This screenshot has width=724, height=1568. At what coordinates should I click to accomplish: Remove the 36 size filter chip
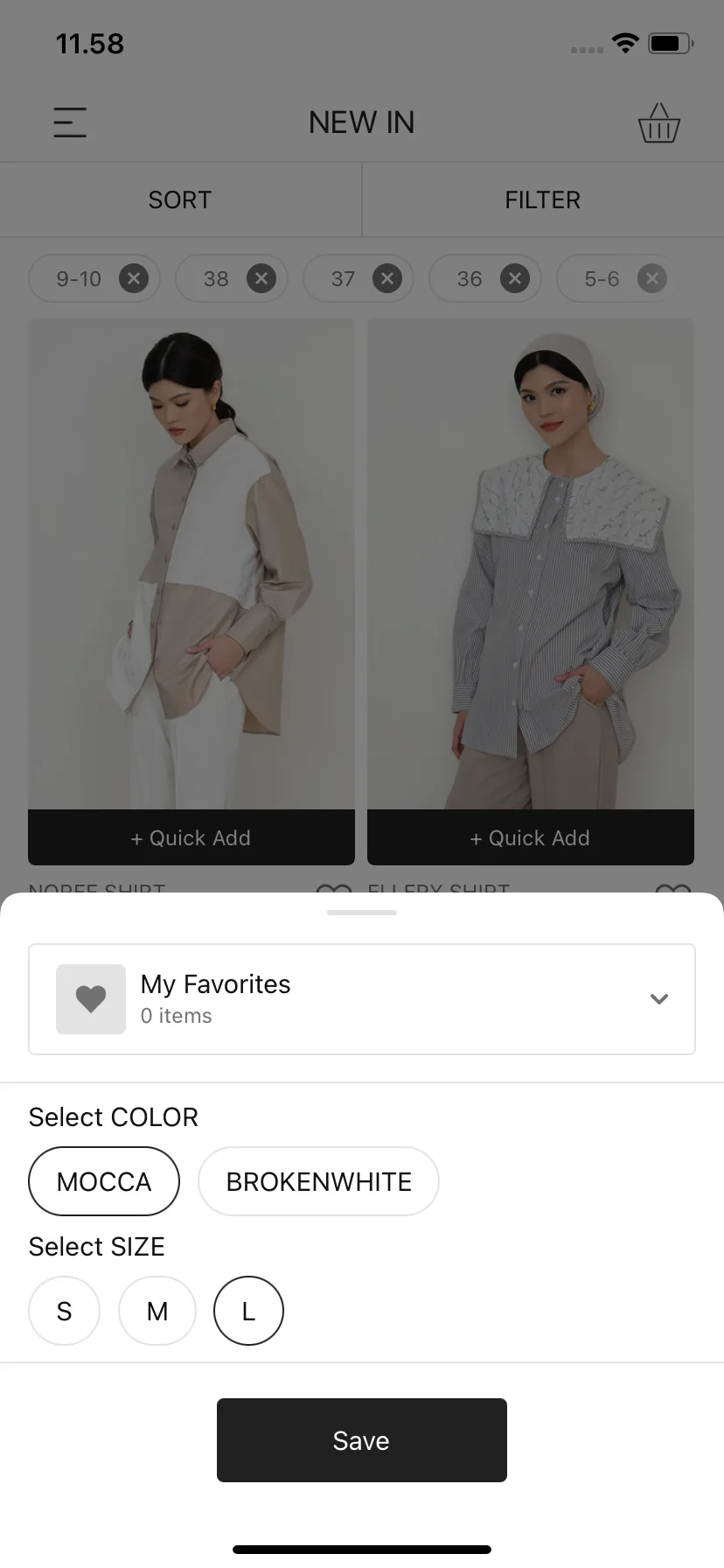(x=515, y=278)
